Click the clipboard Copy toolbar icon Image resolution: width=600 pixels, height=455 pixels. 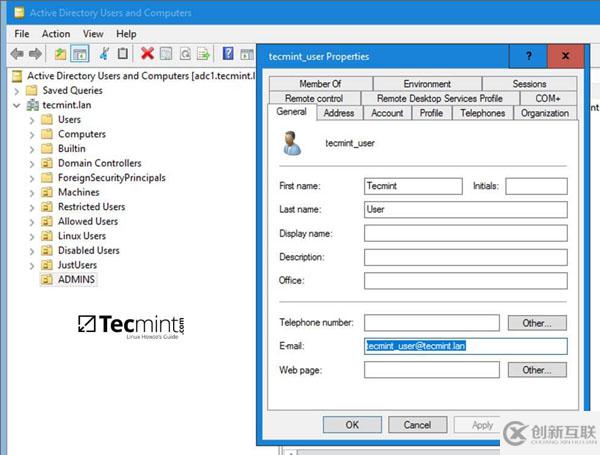tap(123, 54)
